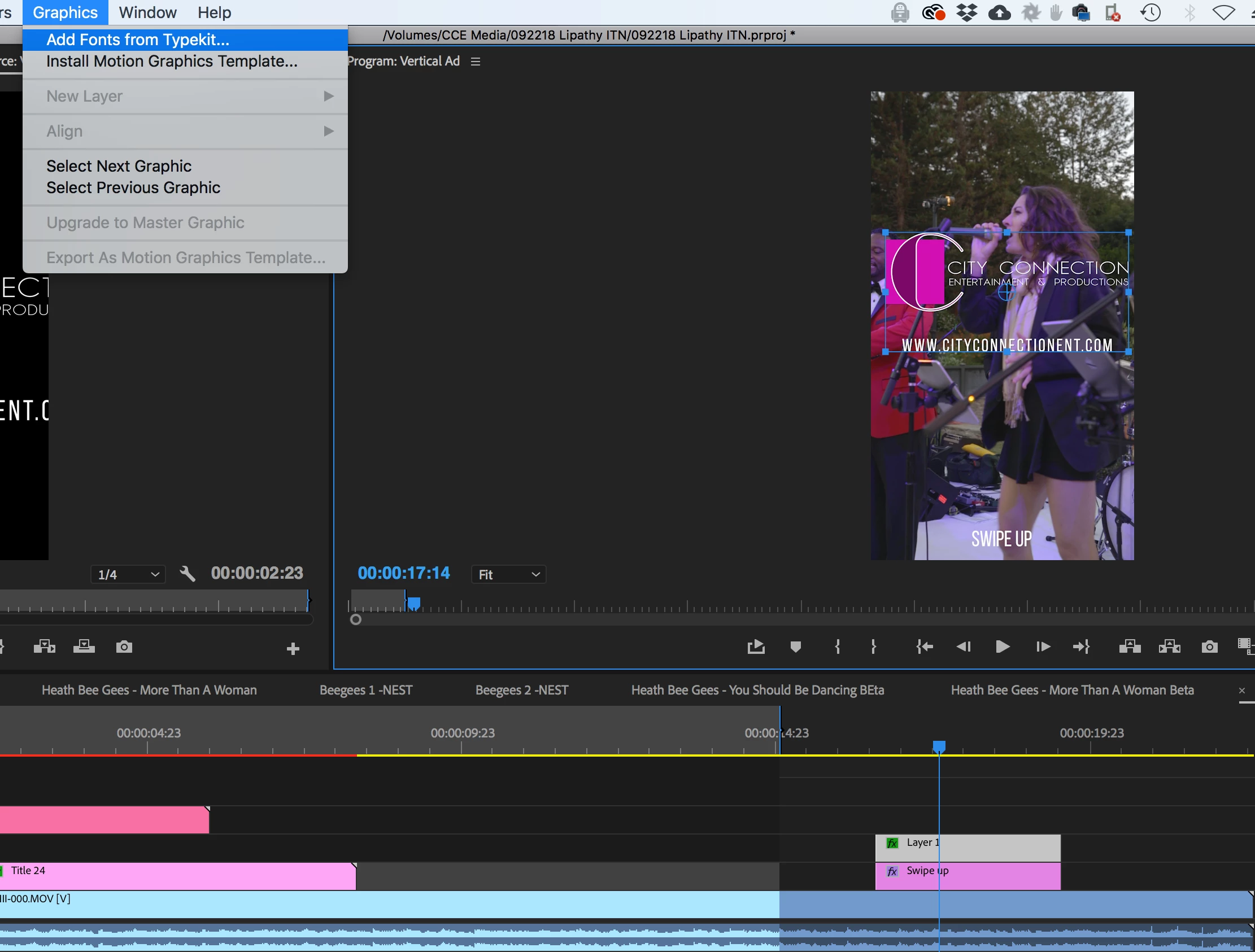1255x952 pixels.
Task: Click the Program monitor playhead scrubber
Action: [x=414, y=603]
